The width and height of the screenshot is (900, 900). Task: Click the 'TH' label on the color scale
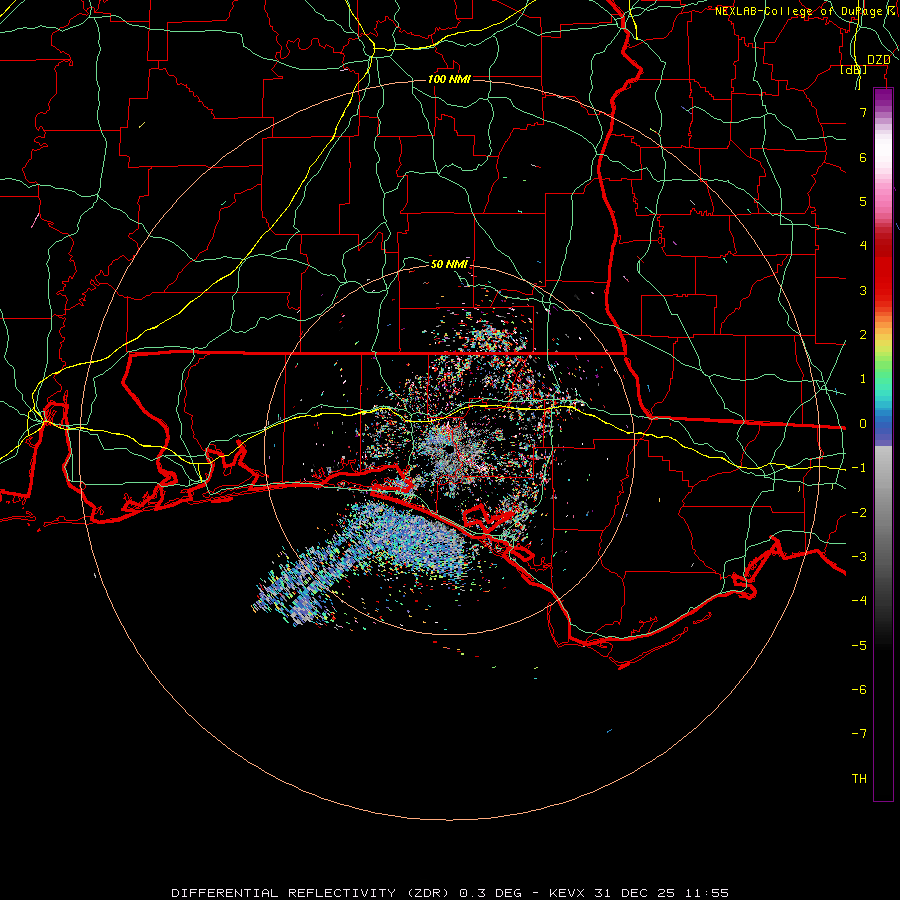pyautogui.click(x=859, y=778)
